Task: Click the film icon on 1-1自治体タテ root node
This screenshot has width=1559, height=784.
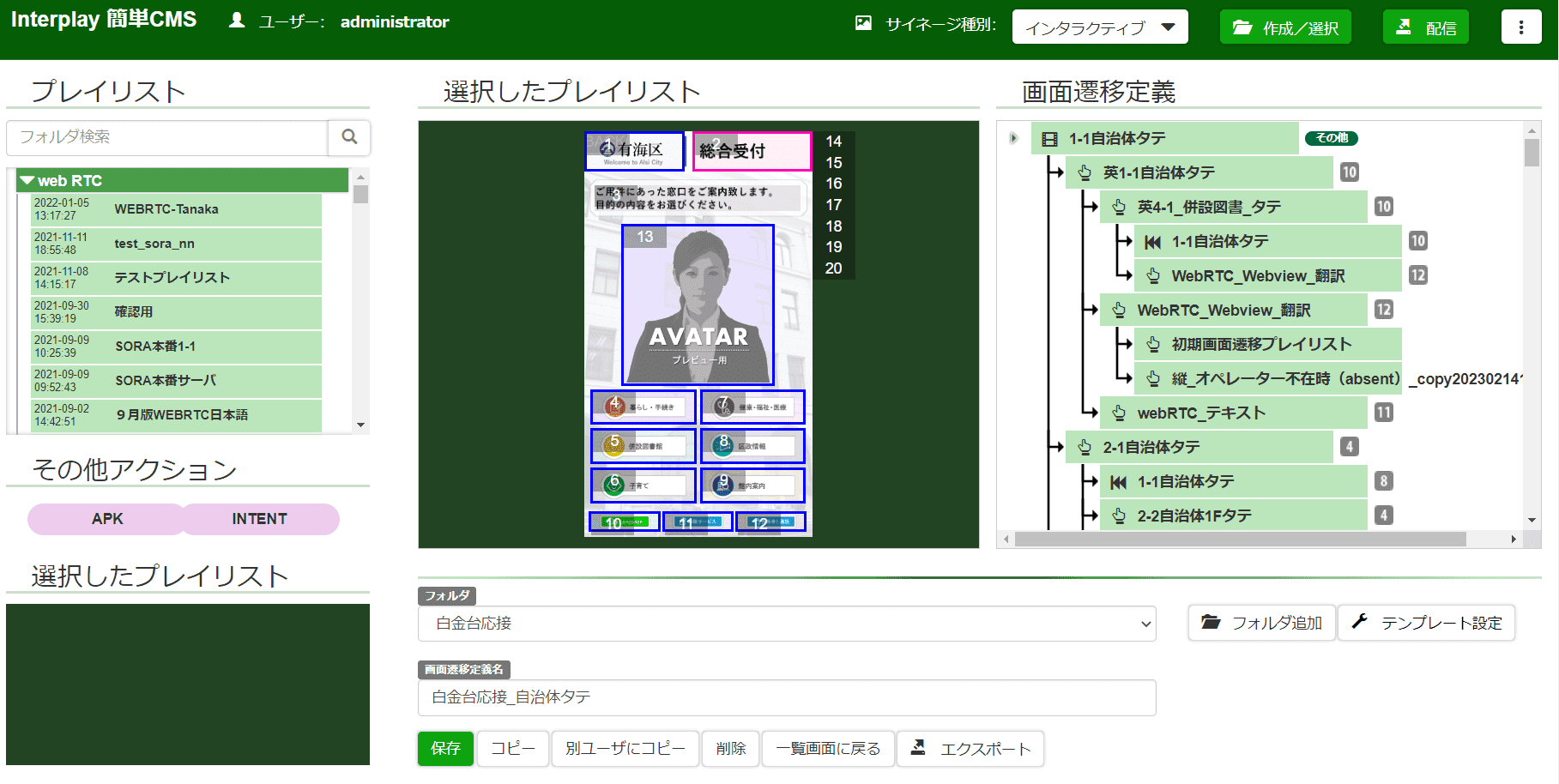Action: tap(1048, 138)
